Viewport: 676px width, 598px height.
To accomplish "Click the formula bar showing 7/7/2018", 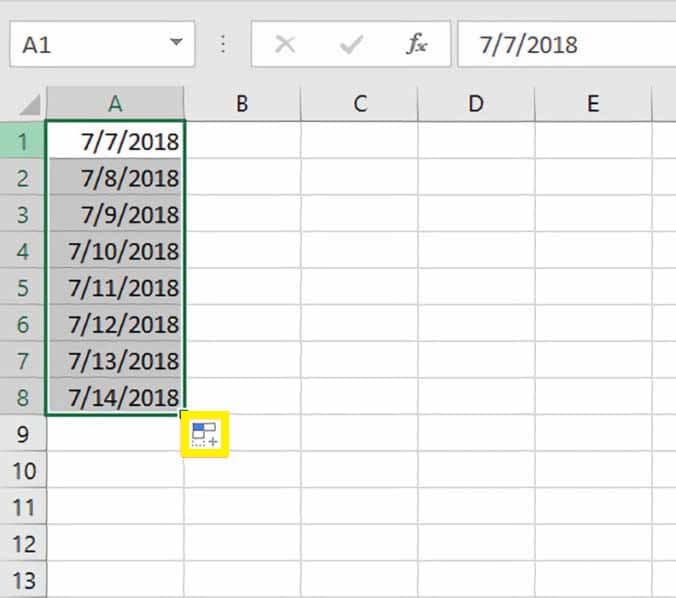I will (566, 44).
